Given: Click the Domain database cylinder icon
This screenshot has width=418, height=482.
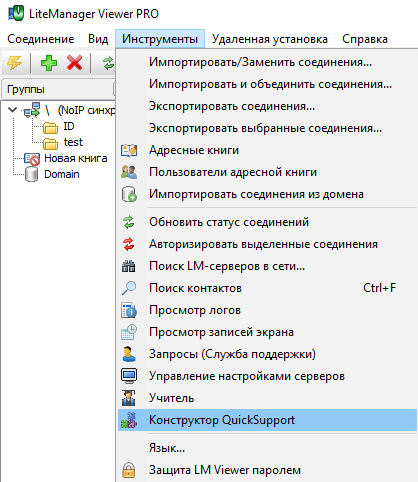Looking at the screenshot, I should pyautogui.click(x=32, y=174).
